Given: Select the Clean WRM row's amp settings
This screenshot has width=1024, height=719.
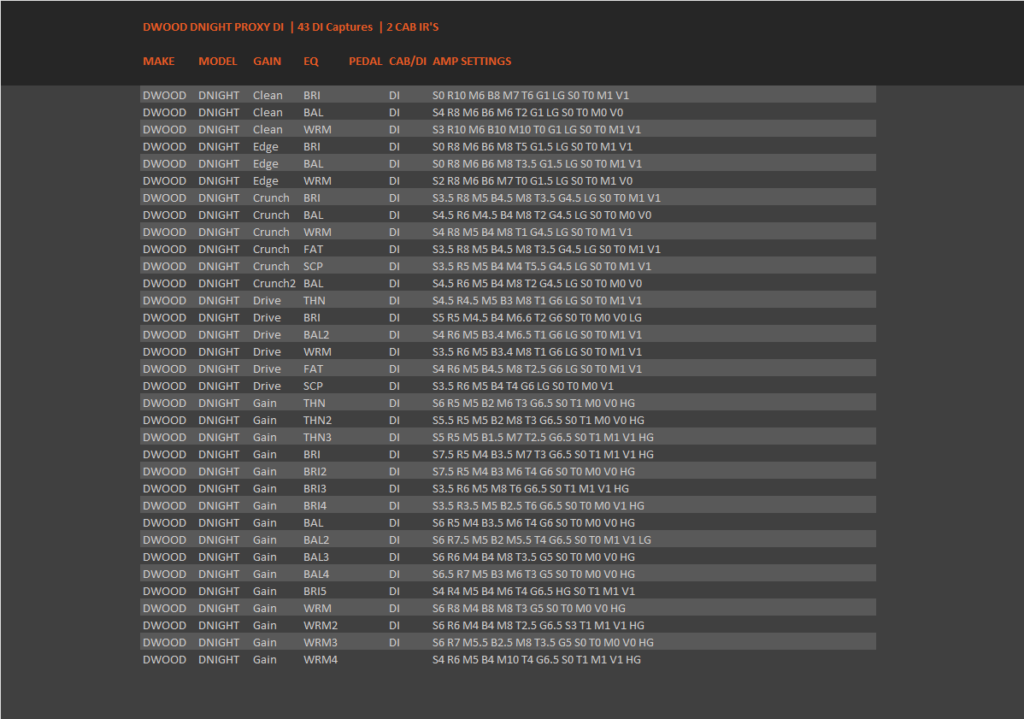Looking at the screenshot, I should 536,129.
